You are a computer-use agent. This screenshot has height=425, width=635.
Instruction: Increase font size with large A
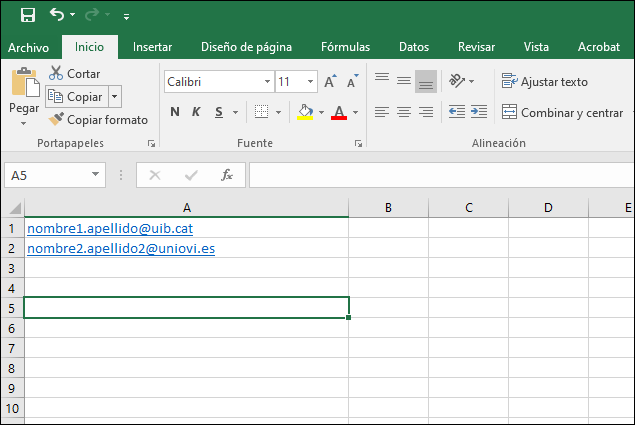[330, 81]
